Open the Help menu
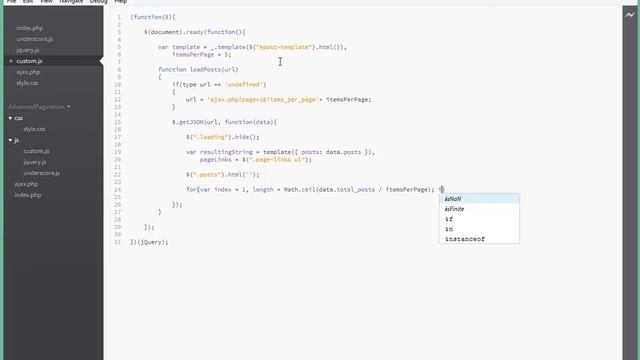 pyautogui.click(x=120, y=2)
